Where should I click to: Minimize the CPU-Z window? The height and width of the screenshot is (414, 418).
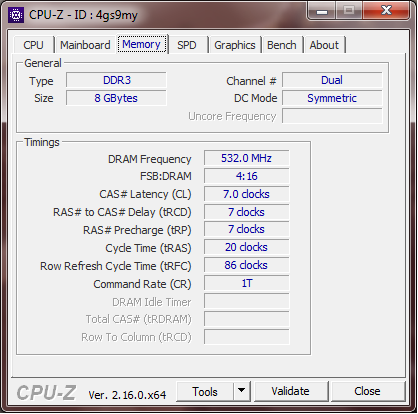(321, 11)
